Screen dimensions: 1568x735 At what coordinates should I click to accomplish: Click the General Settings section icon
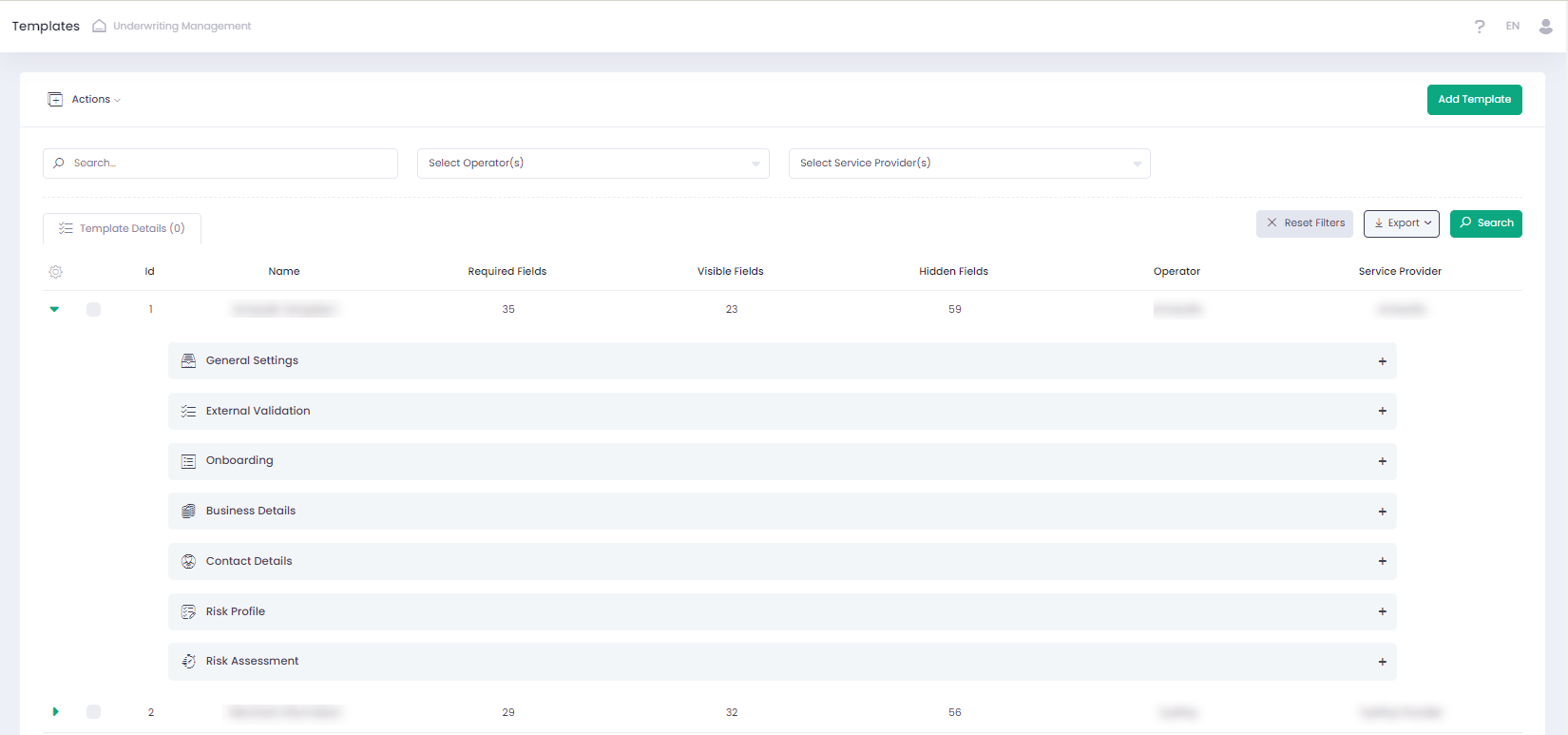(x=188, y=361)
